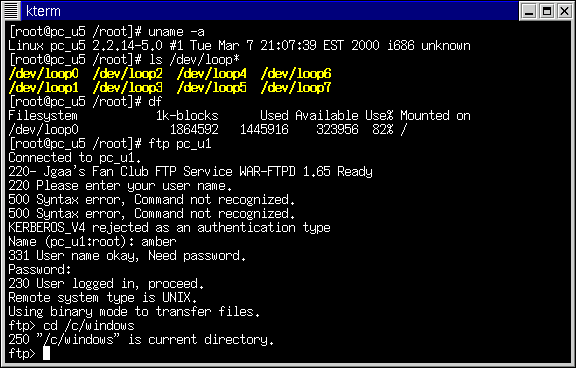This screenshot has height=368, width=576.
Task: Click the kterm title bar text
Action: pyautogui.click(x=43, y=11)
